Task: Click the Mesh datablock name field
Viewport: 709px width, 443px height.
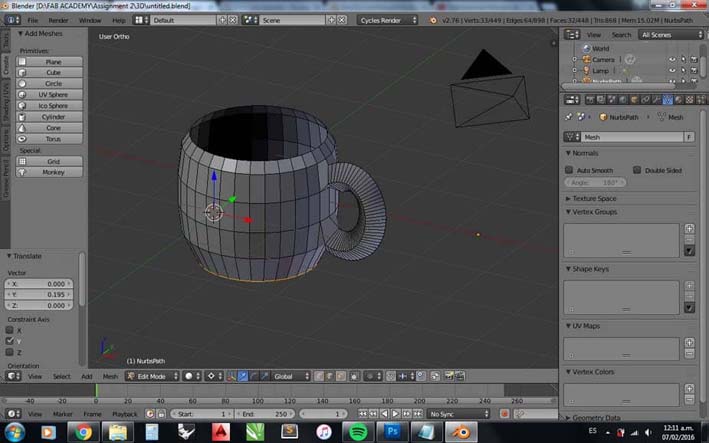Action: pos(632,137)
